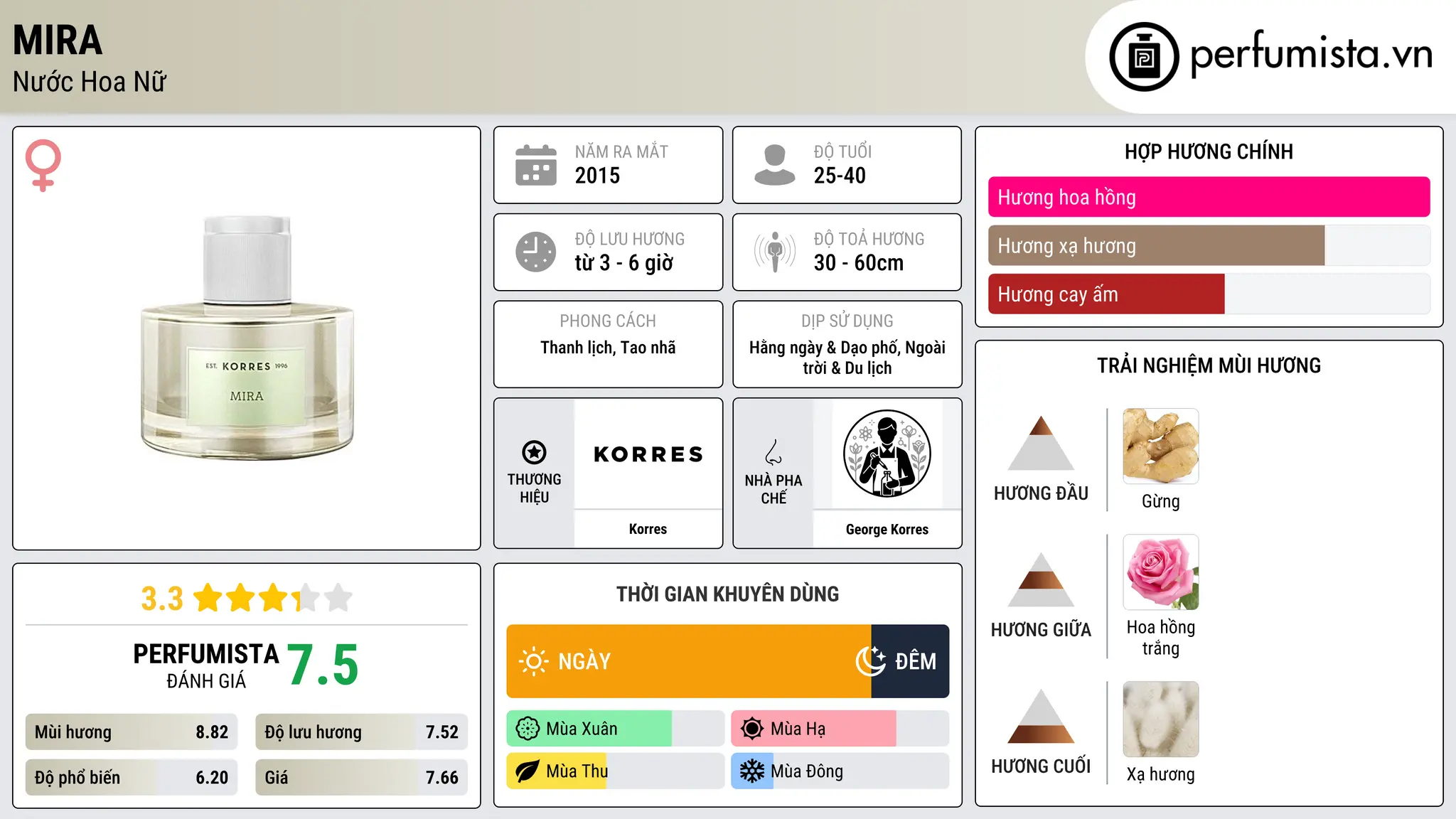
Task: Click the moon icon next to Đêm
Action: [870, 661]
